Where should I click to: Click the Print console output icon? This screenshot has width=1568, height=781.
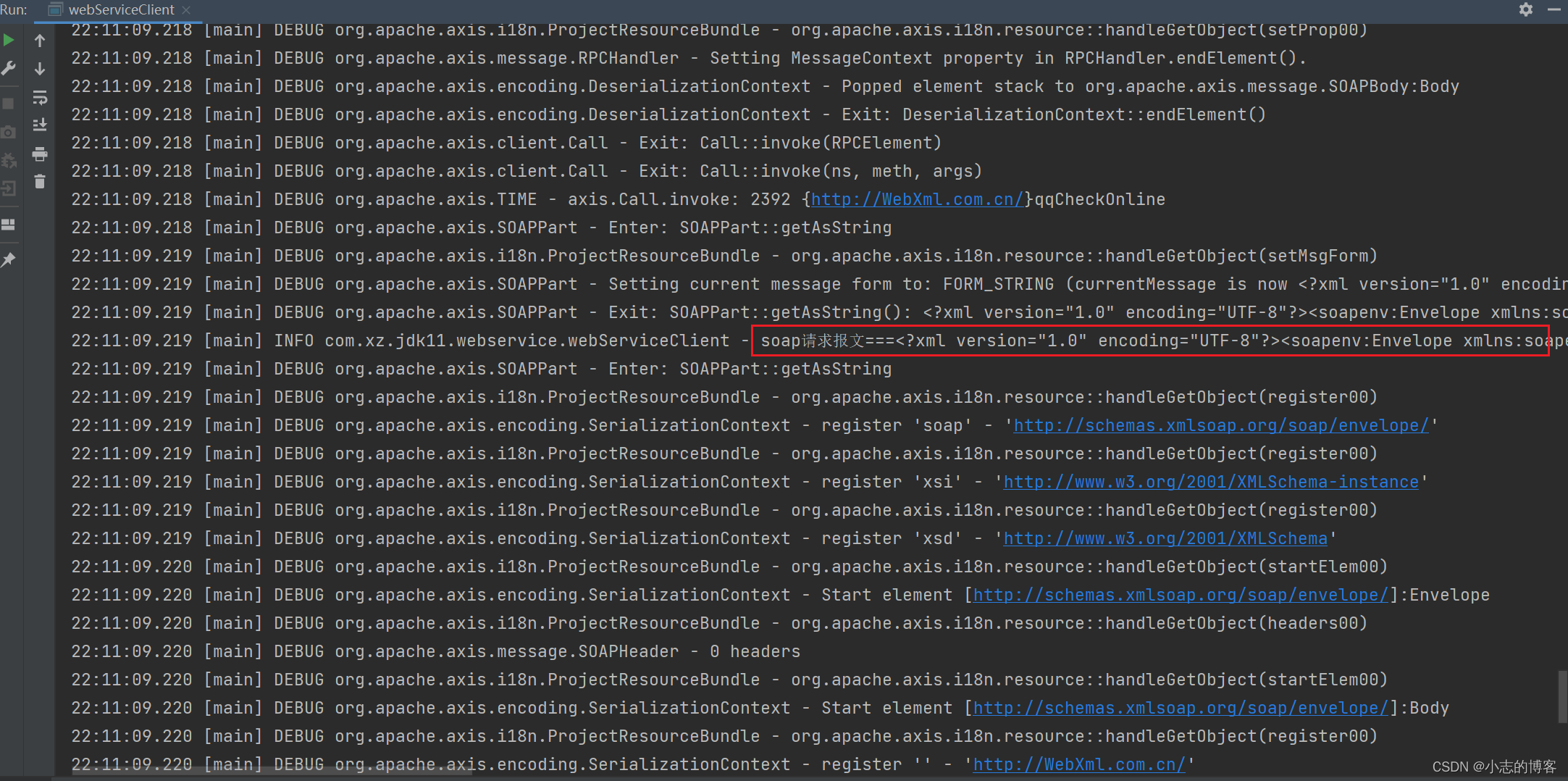(40, 154)
